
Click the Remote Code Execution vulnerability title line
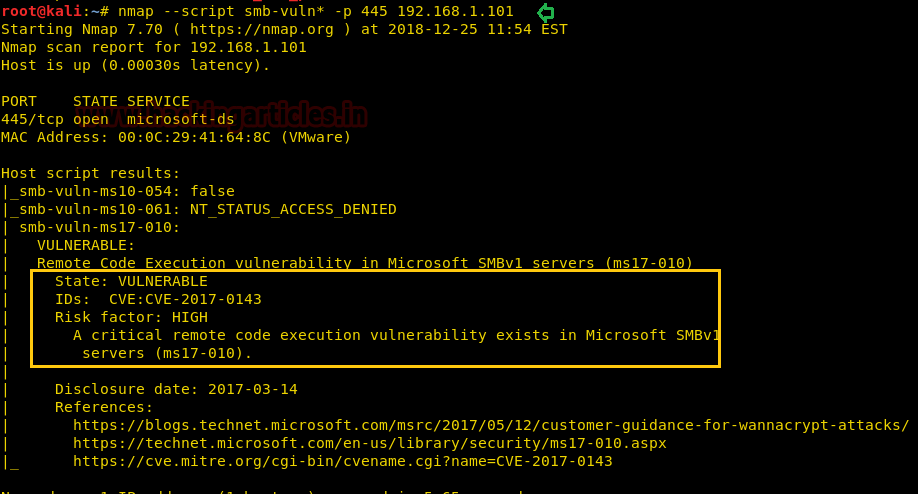365,263
